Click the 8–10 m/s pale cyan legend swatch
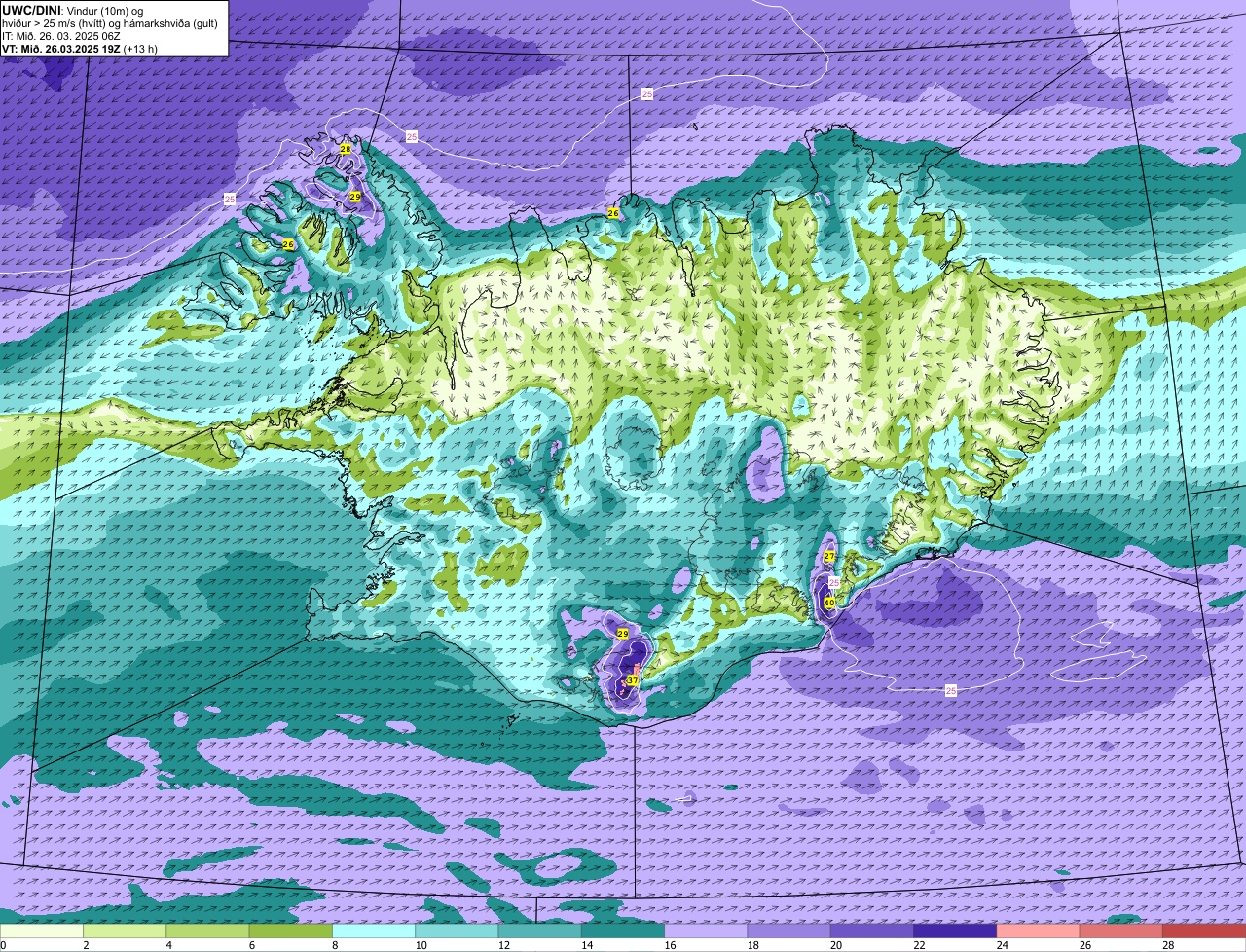 point(374,931)
